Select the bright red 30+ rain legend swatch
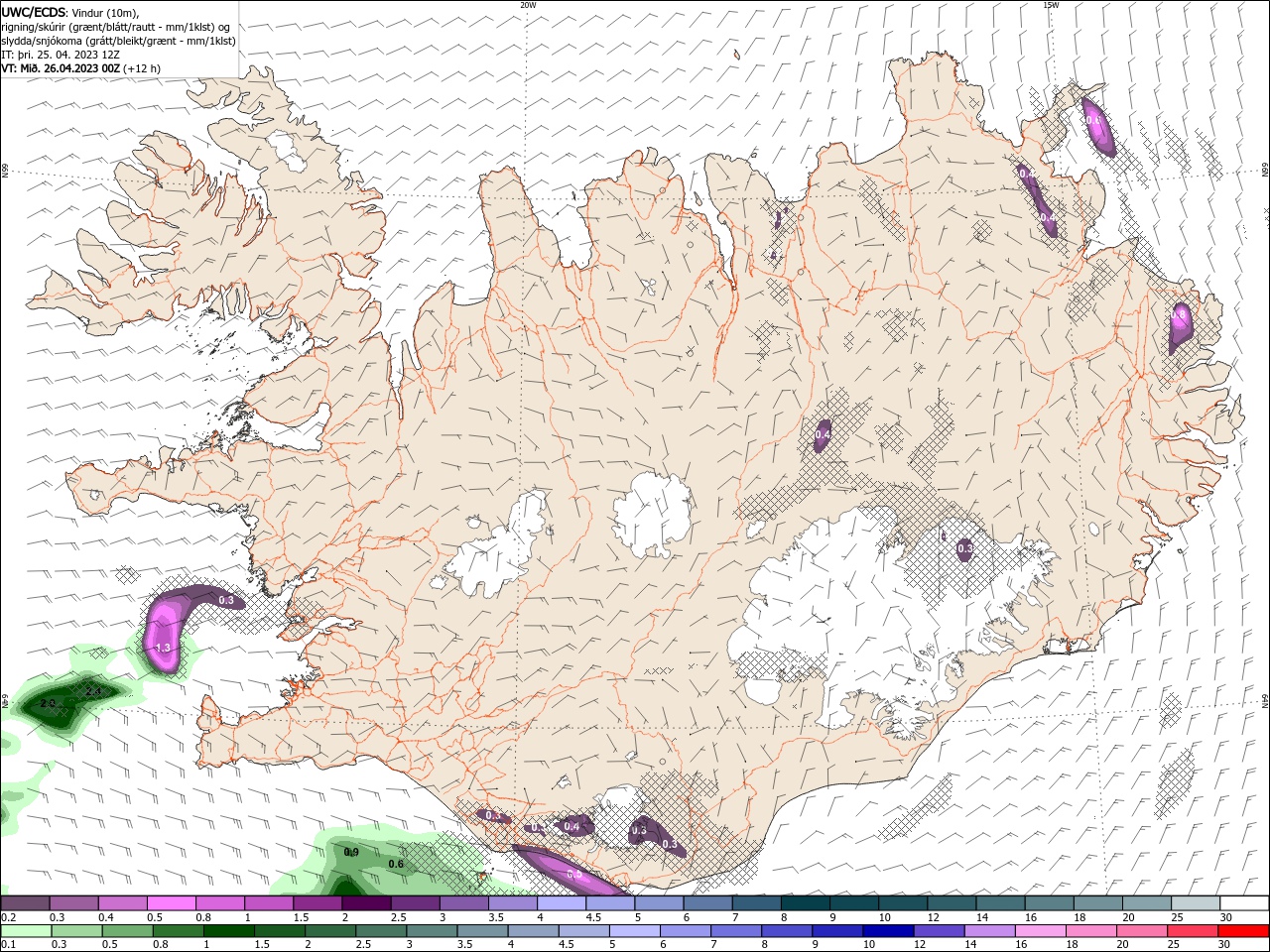1270x952 pixels. pyautogui.click(x=1242, y=931)
